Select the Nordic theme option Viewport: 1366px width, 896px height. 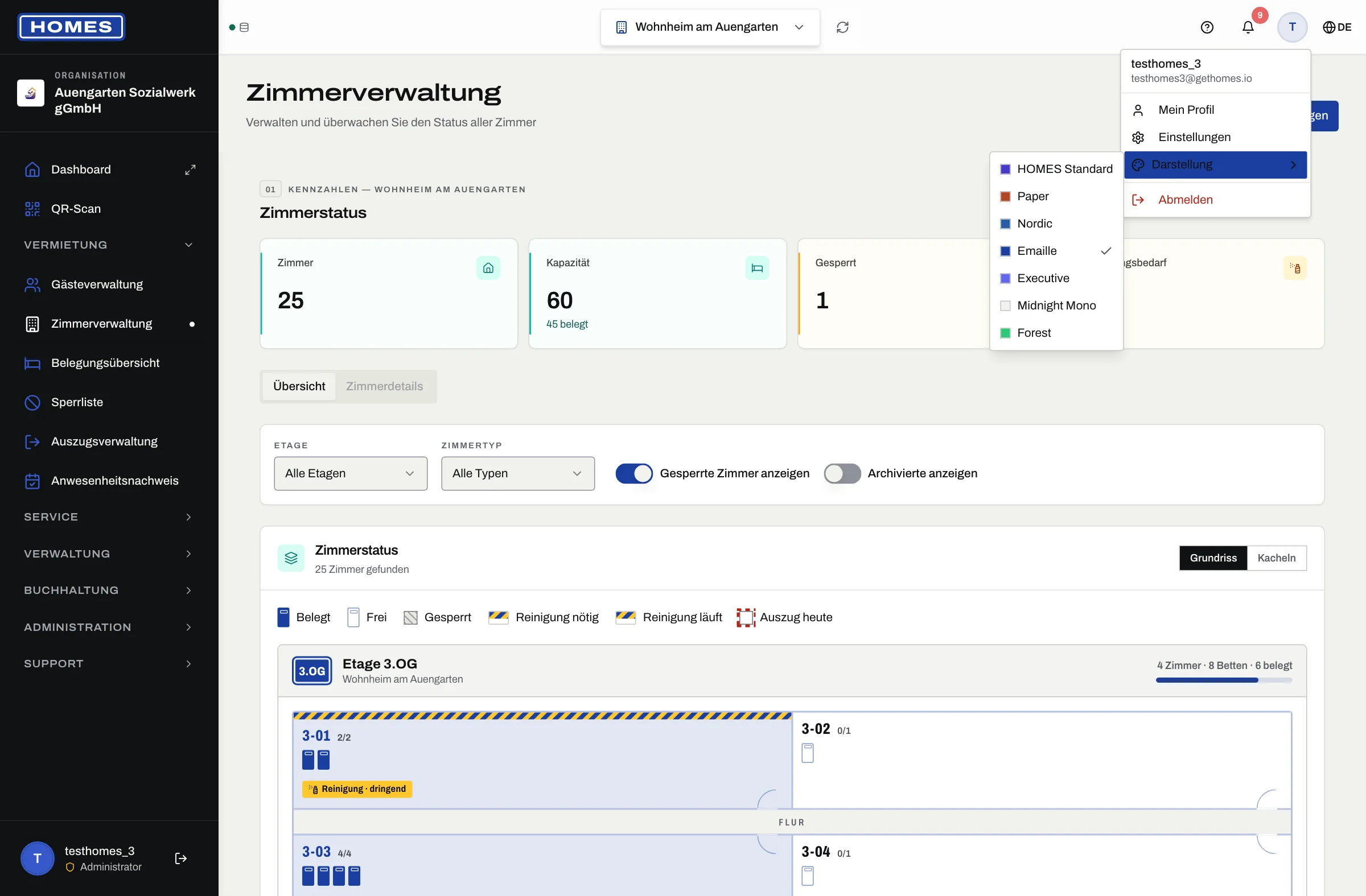(1056, 224)
